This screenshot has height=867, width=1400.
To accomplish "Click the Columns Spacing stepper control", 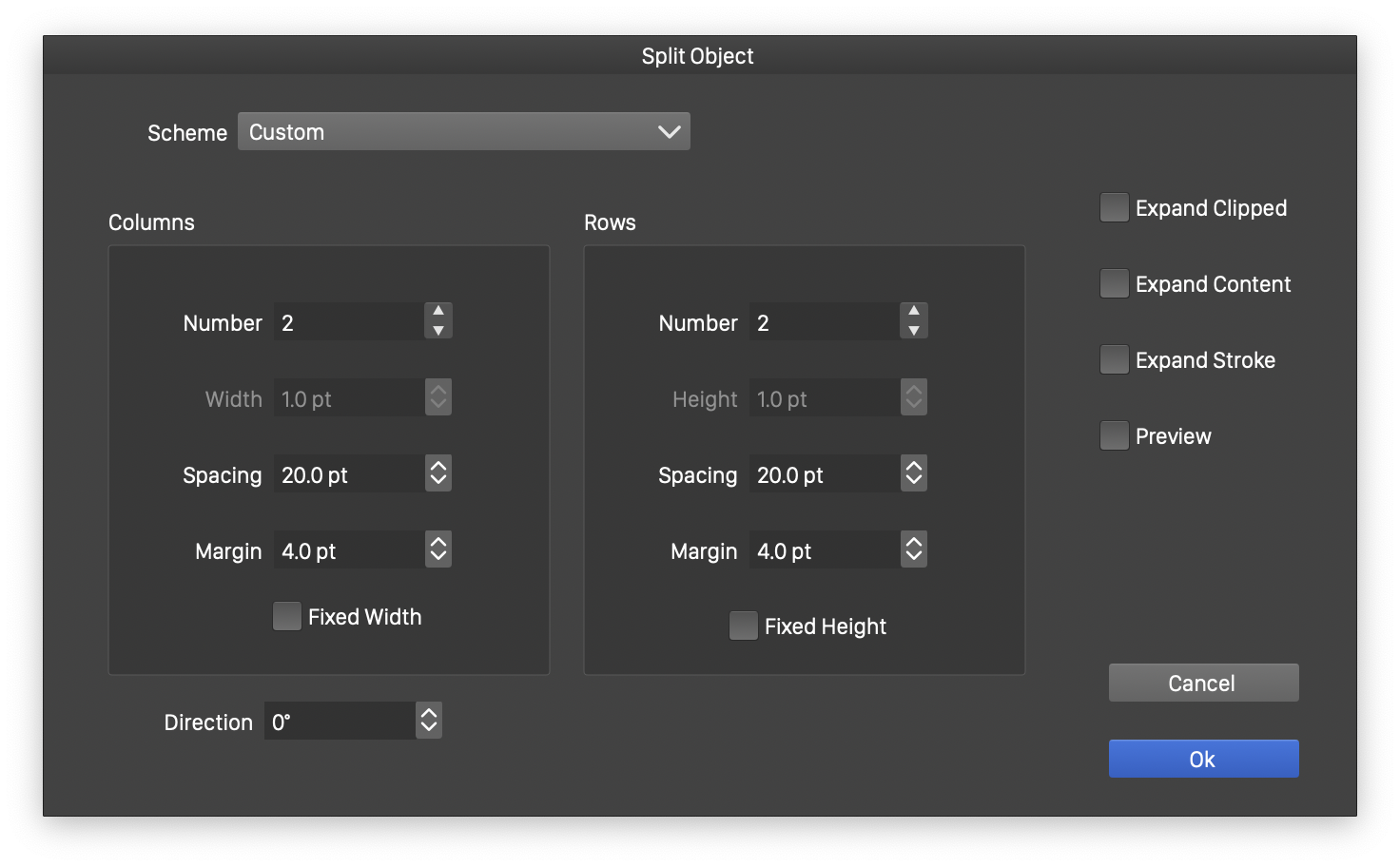I will tap(437, 473).
